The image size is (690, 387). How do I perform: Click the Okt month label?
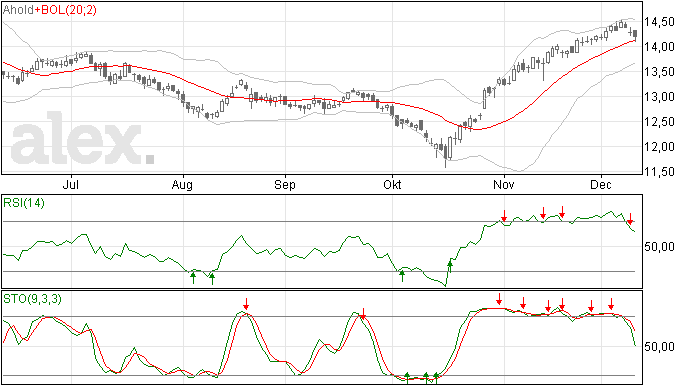(392, 184)
